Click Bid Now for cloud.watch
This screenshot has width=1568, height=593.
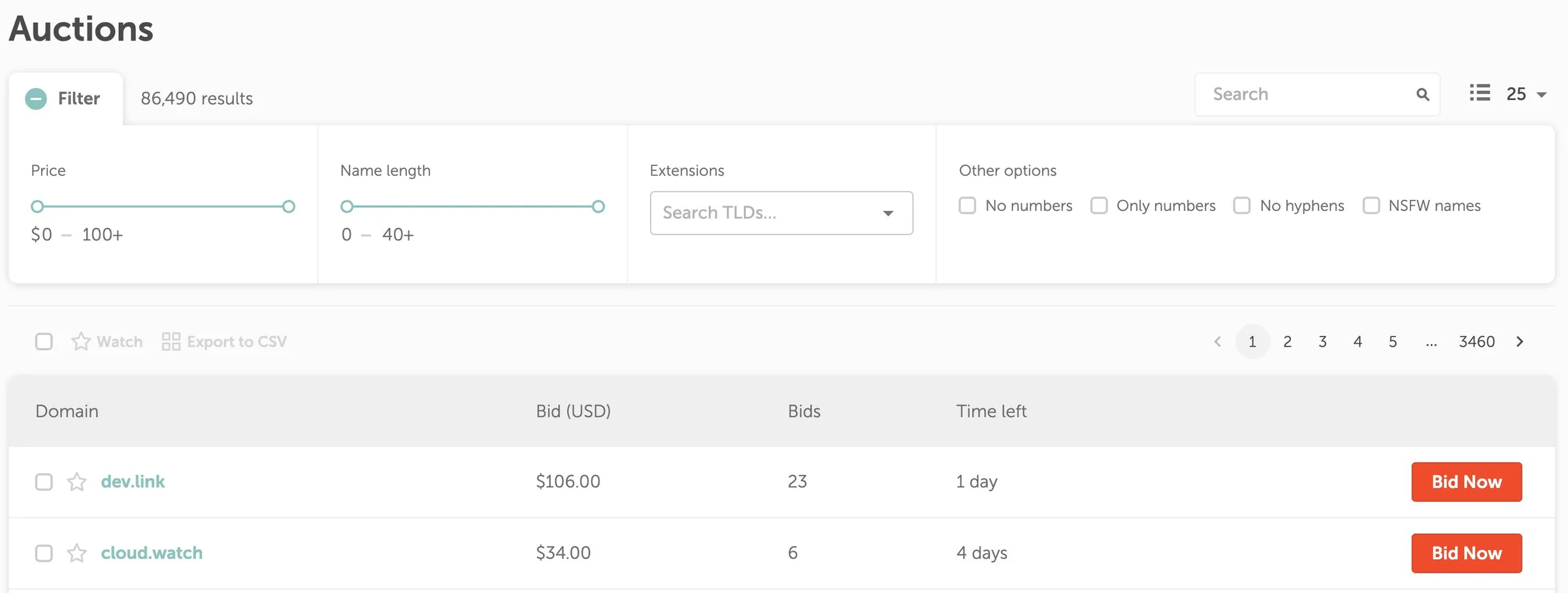[x=1467, y=553]
